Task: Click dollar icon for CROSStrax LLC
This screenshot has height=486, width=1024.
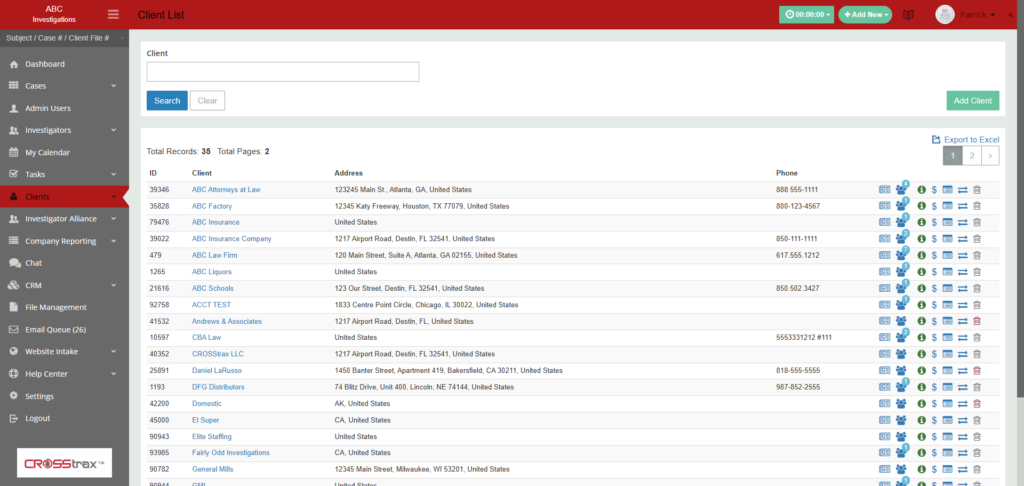Action: point(935,354)
